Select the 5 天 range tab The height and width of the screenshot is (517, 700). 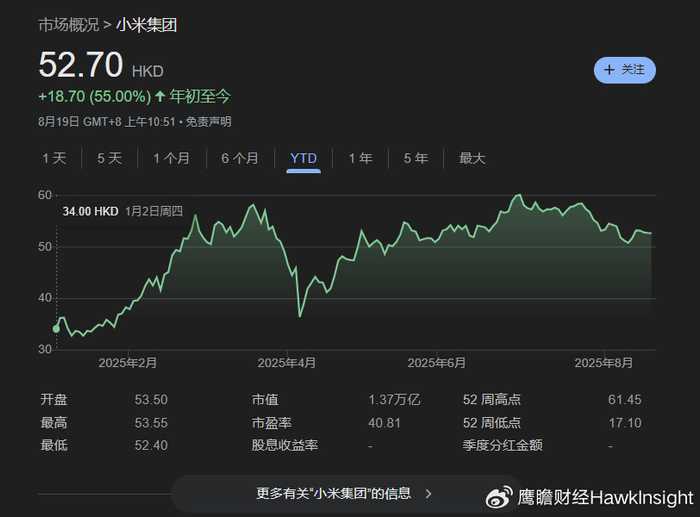[x=109, y=158]
